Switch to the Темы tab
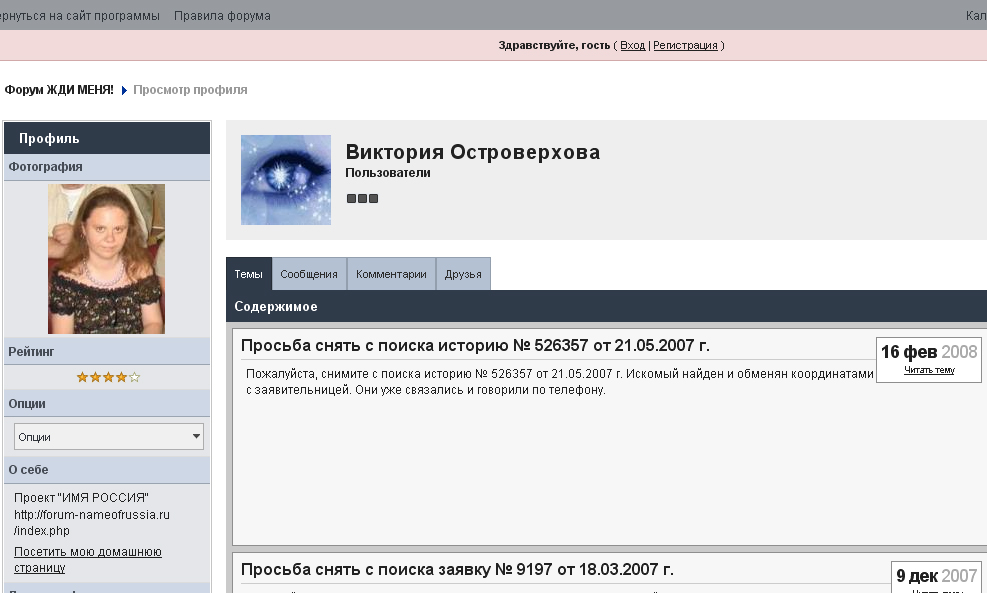 point(248,274)
